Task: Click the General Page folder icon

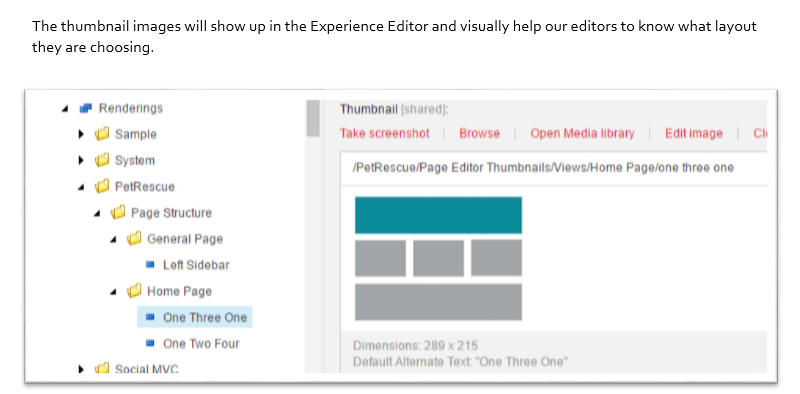Action: pyautogui.click(x=134, y=238)
